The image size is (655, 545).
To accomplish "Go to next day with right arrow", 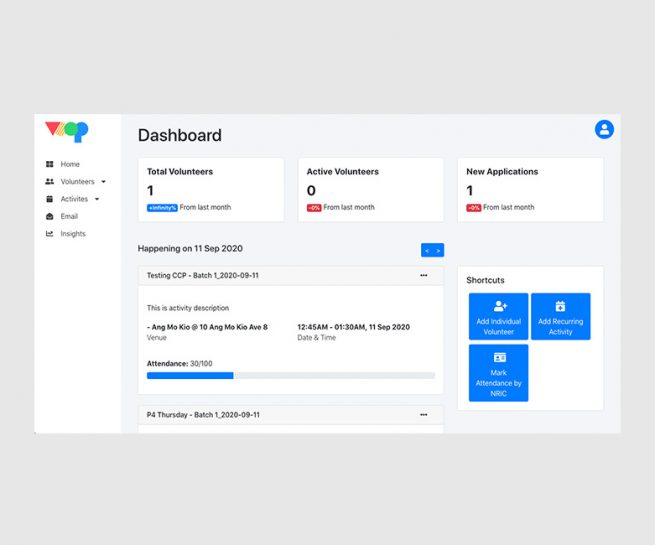I will 438,250.
